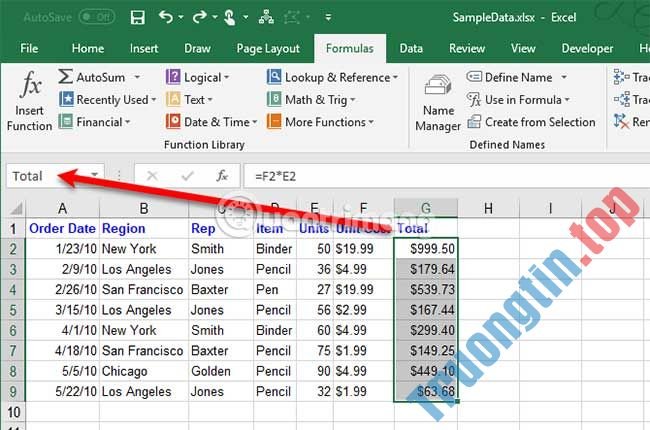Click the Trace Precedents icon
Image resolution: width=650 pixels, height=430 pixels.
tap(621, 77)
